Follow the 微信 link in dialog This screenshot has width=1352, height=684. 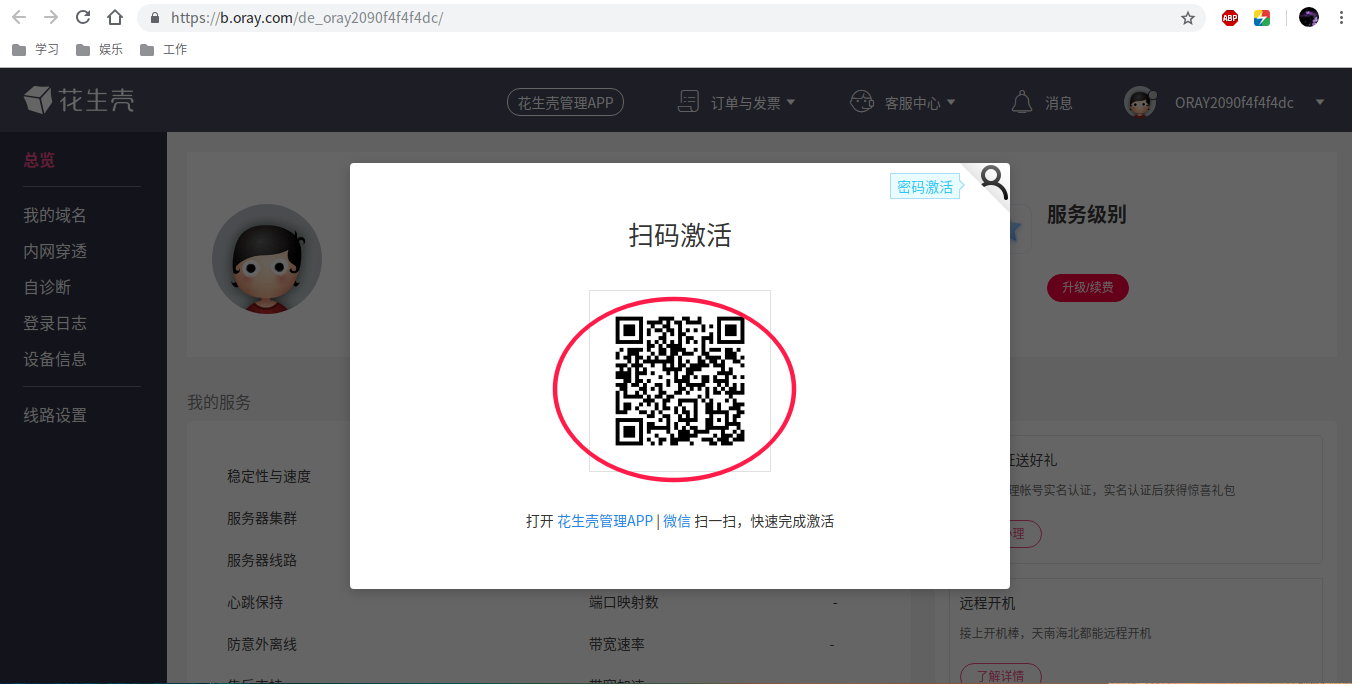(x=677, y=521)
